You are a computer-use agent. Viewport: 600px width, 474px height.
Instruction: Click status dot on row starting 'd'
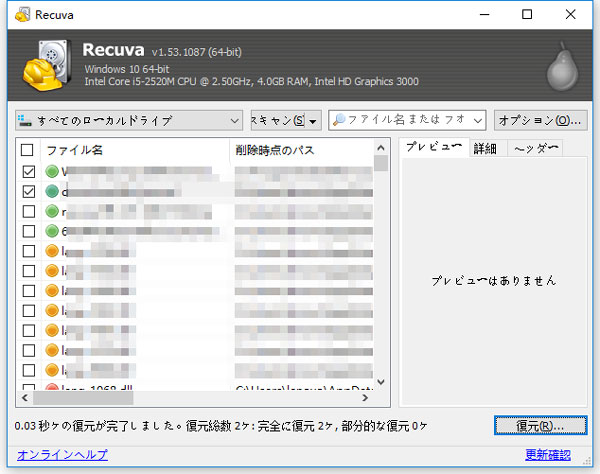[52, 191]
